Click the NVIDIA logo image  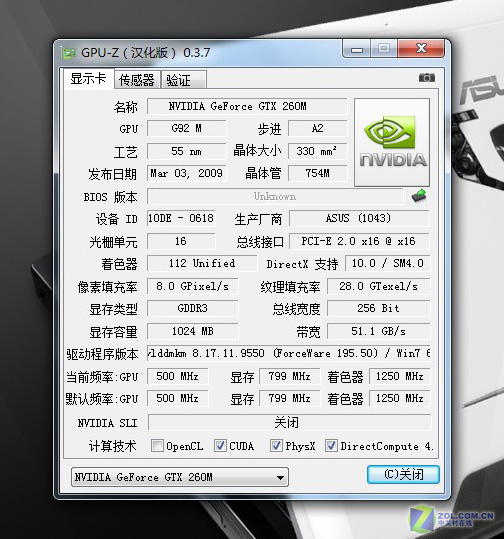(x=392, y=142)
